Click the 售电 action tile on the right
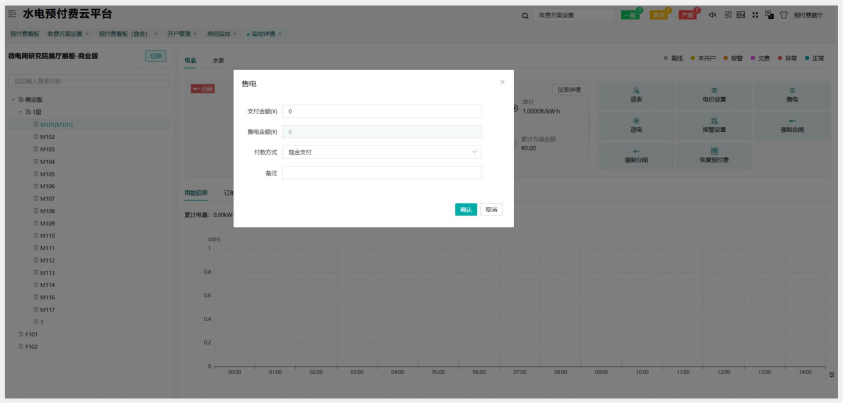843x403 pixels. (x=792, y=96)
